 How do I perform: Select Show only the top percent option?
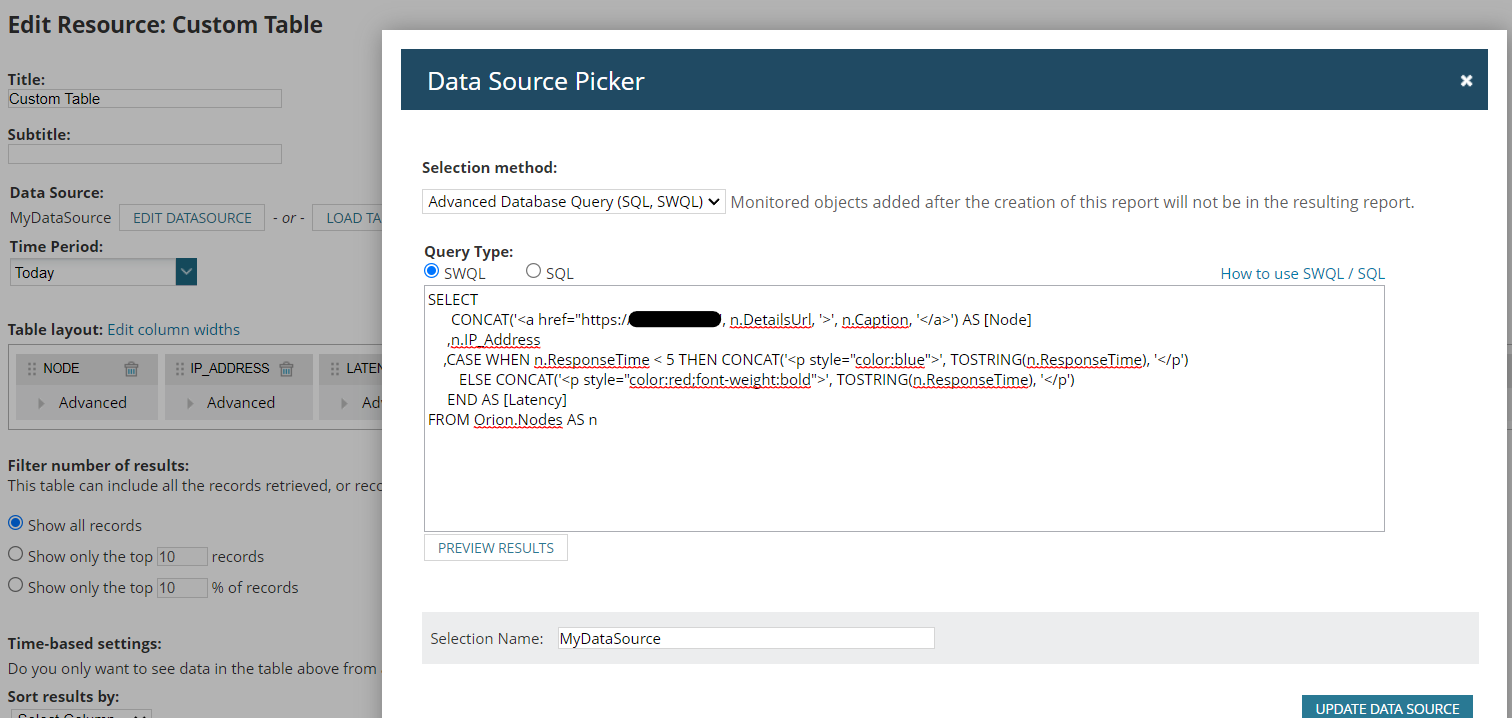[15, 585]
